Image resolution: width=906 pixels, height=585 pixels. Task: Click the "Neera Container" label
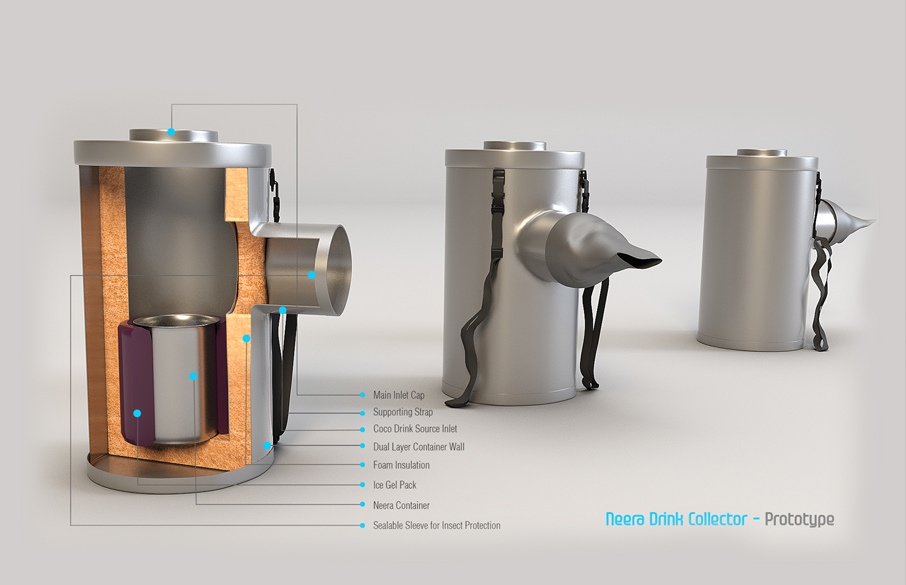click(x=401, y=505)
